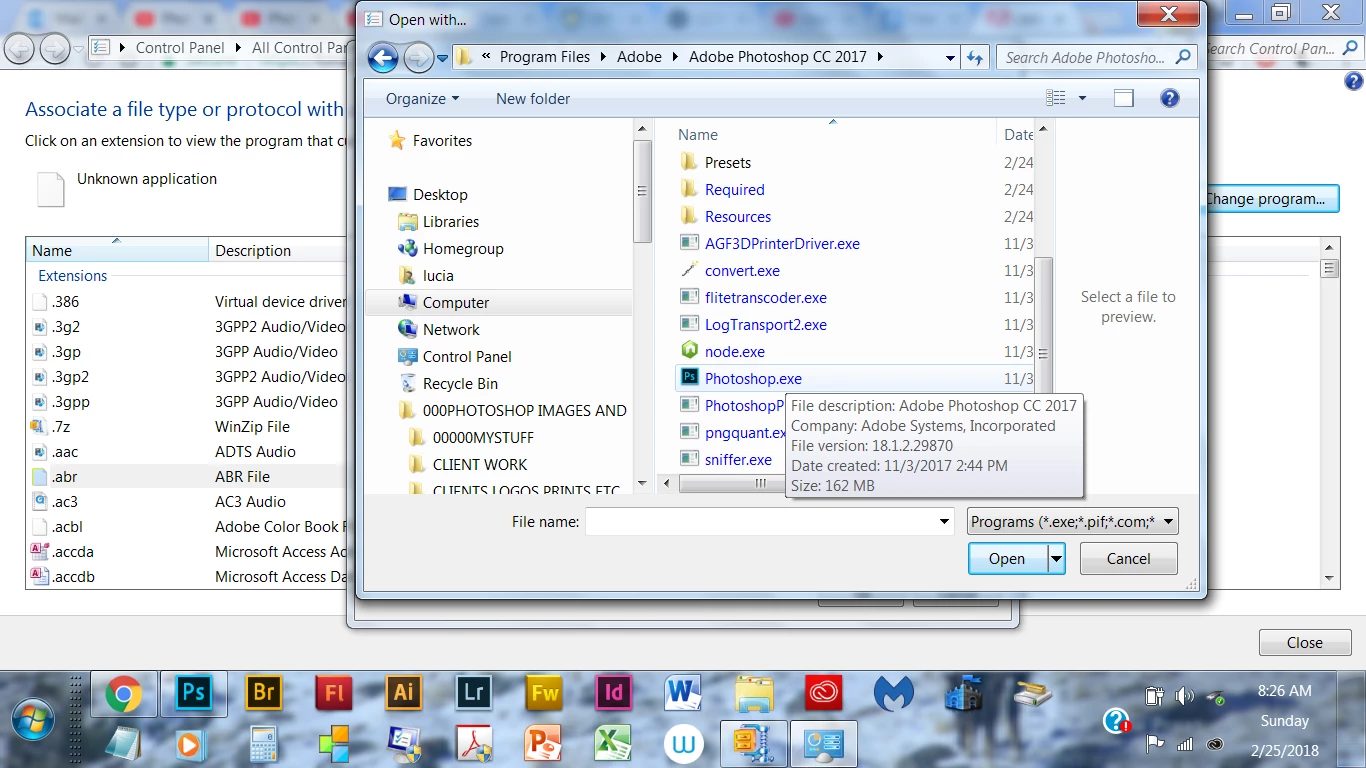Select Computer in the navigation pane
The height and width of the screenshot is (768, 1366).
tap(456, 303)
